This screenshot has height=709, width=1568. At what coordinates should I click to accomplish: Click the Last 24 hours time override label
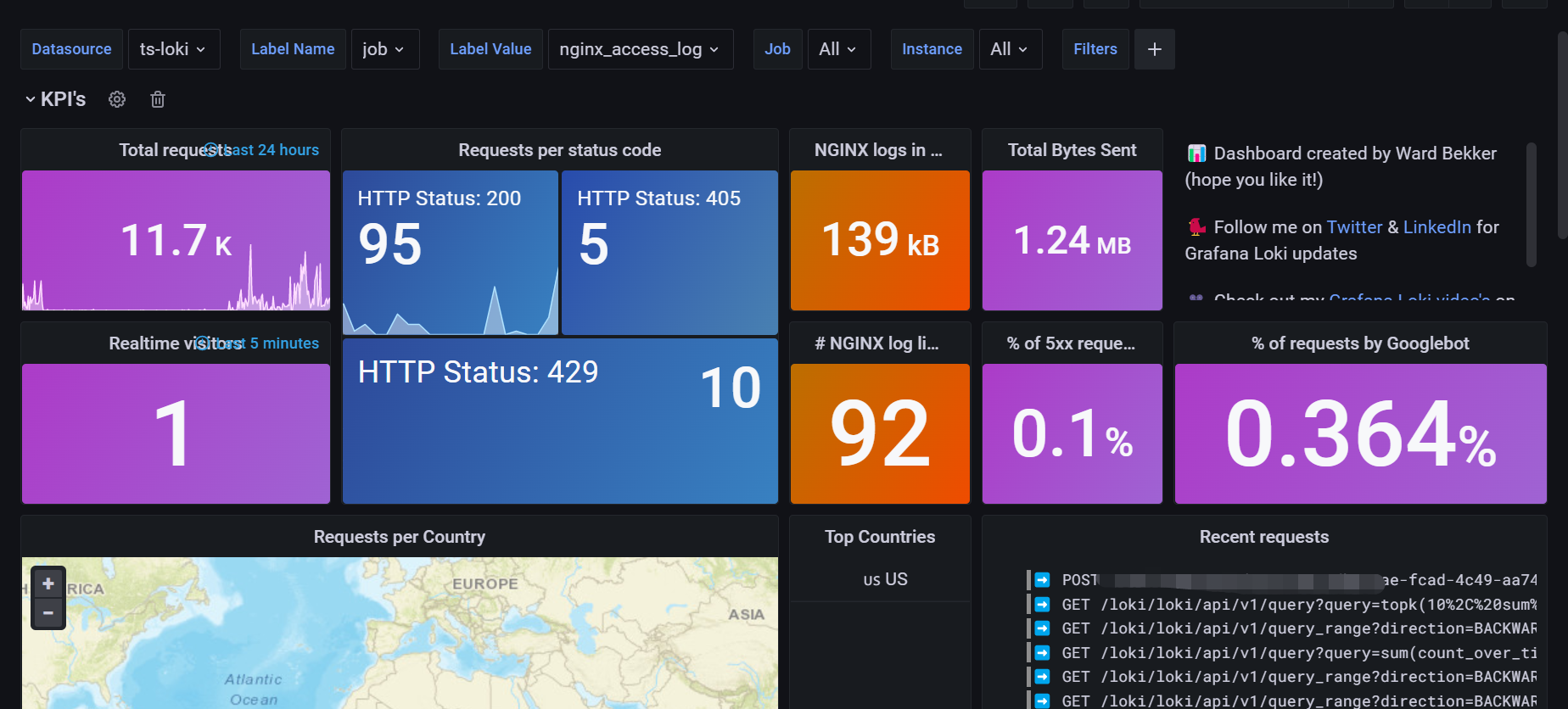pos(263,150)
